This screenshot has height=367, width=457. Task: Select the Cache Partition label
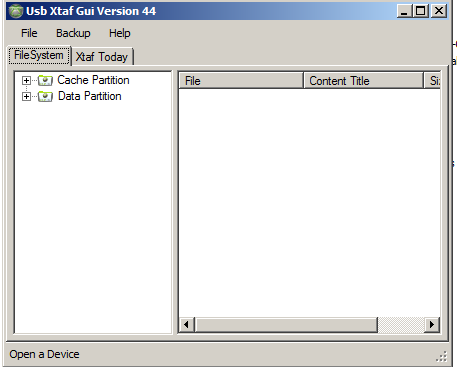pyautogui.click(x=93, y=80)
